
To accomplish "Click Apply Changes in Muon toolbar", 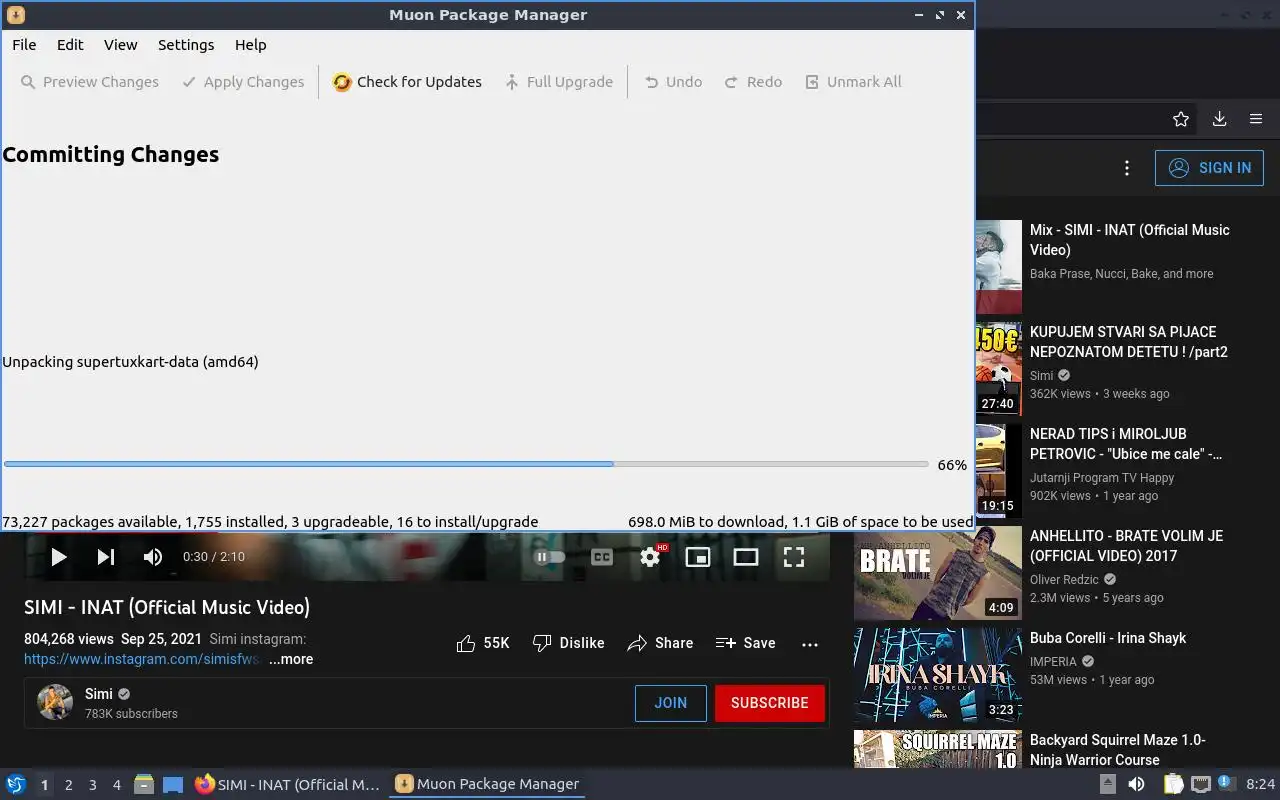I will click(243, 82).
